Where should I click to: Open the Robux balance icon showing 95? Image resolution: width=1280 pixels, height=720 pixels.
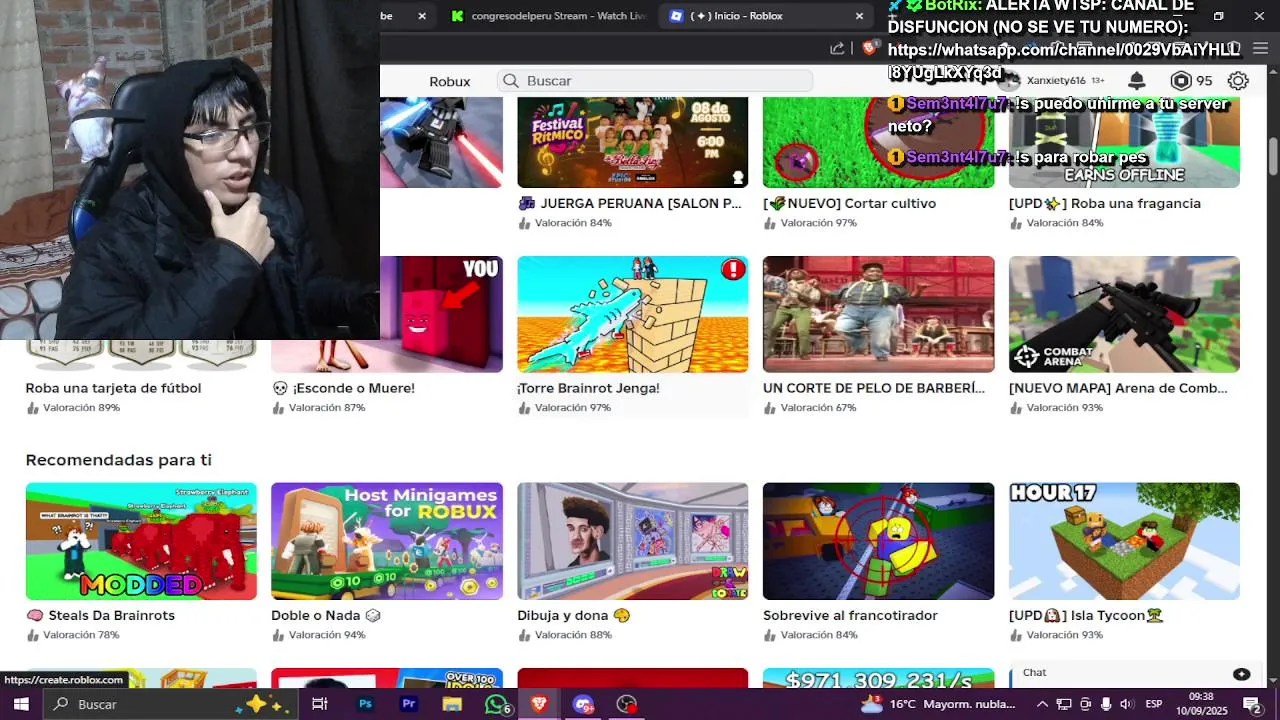(1181, 81)
